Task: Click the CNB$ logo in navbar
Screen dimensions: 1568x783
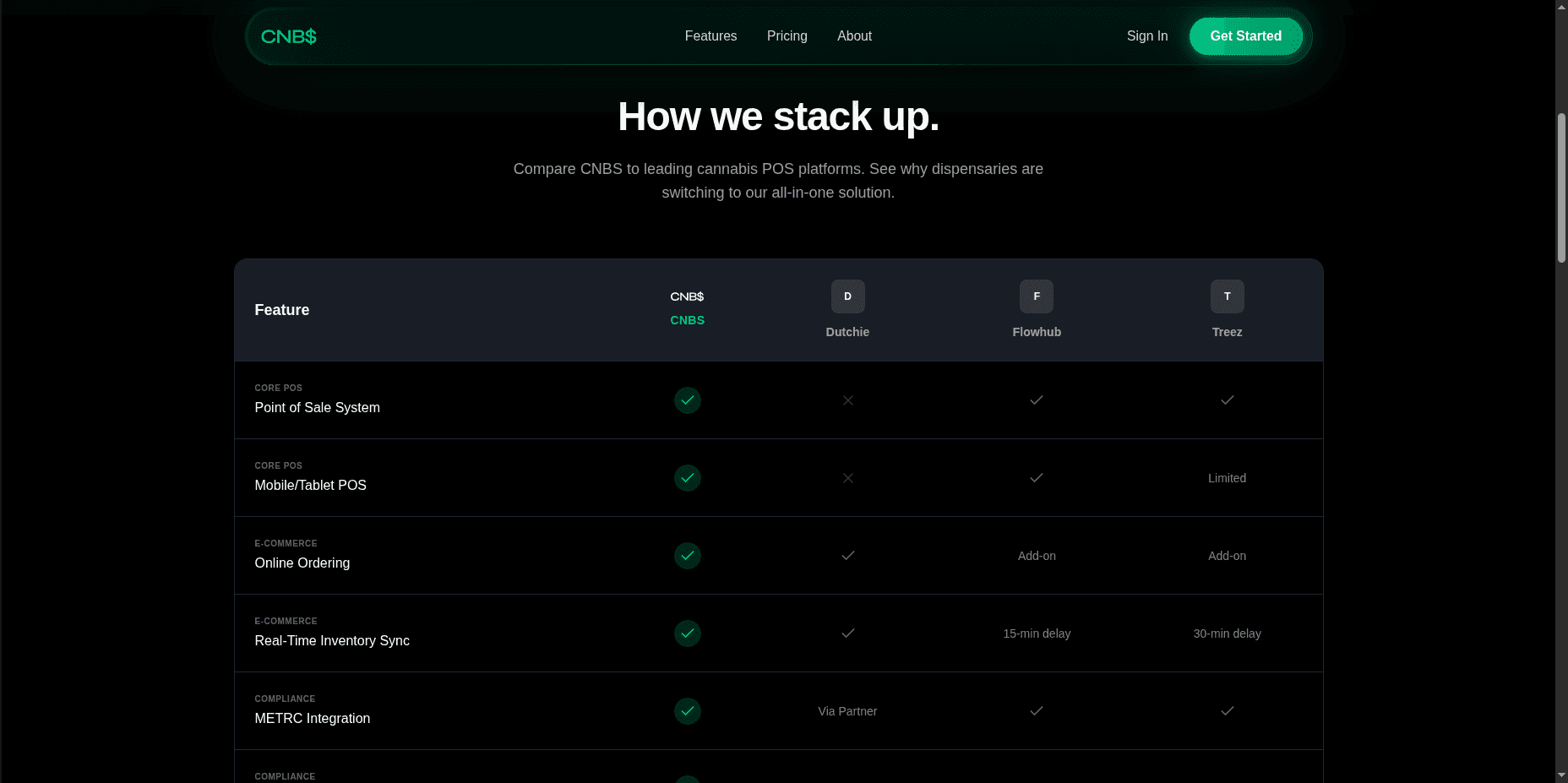Action: (288, 36)
